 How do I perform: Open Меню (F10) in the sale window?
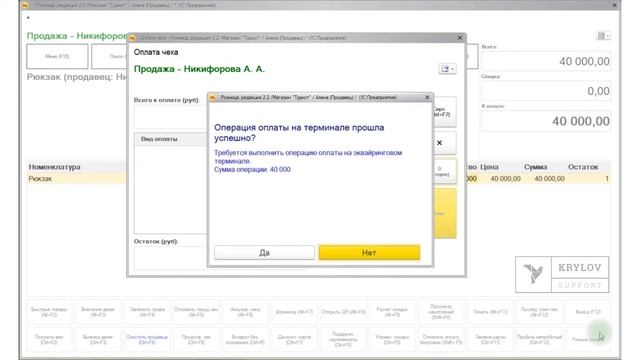57,56
